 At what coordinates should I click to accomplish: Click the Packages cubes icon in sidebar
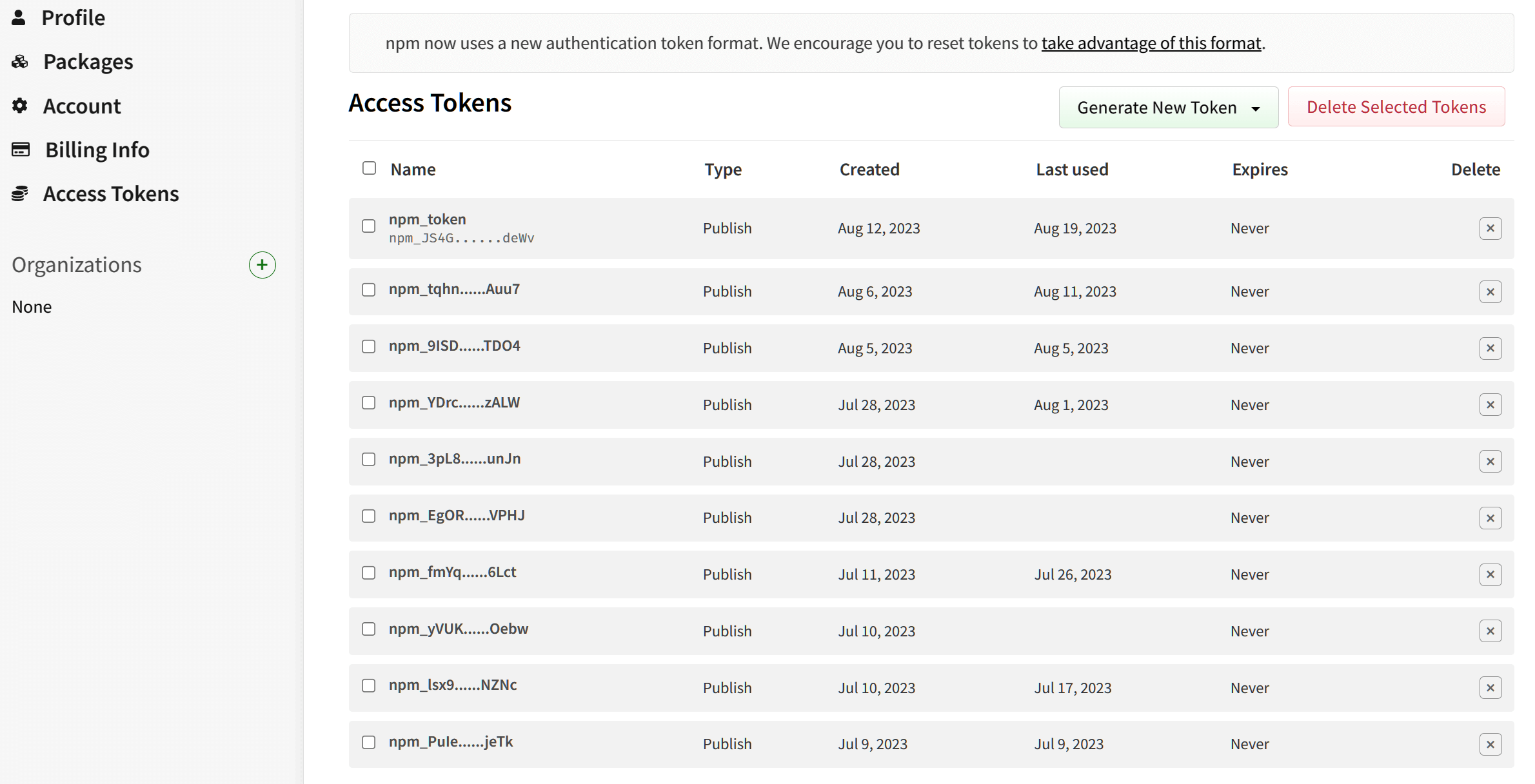(x=20, y=61)
